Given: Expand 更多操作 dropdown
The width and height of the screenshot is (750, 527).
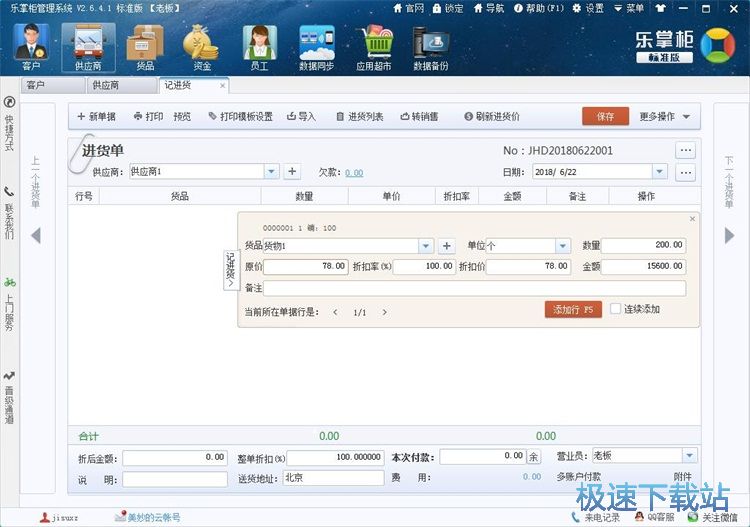Looking at the screenshot, I should [665, 116].
